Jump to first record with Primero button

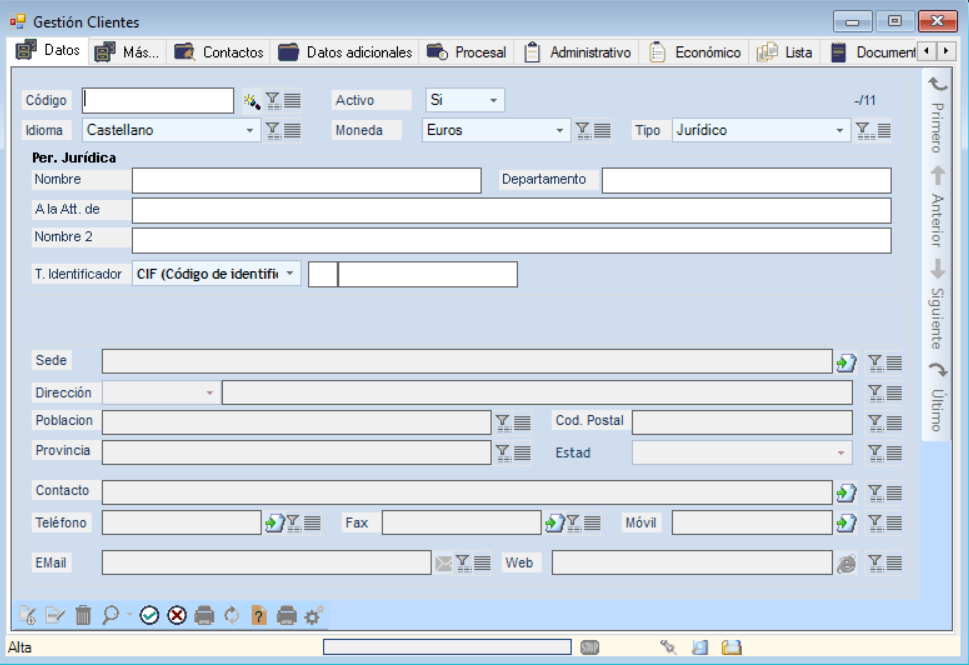[937, 114]
